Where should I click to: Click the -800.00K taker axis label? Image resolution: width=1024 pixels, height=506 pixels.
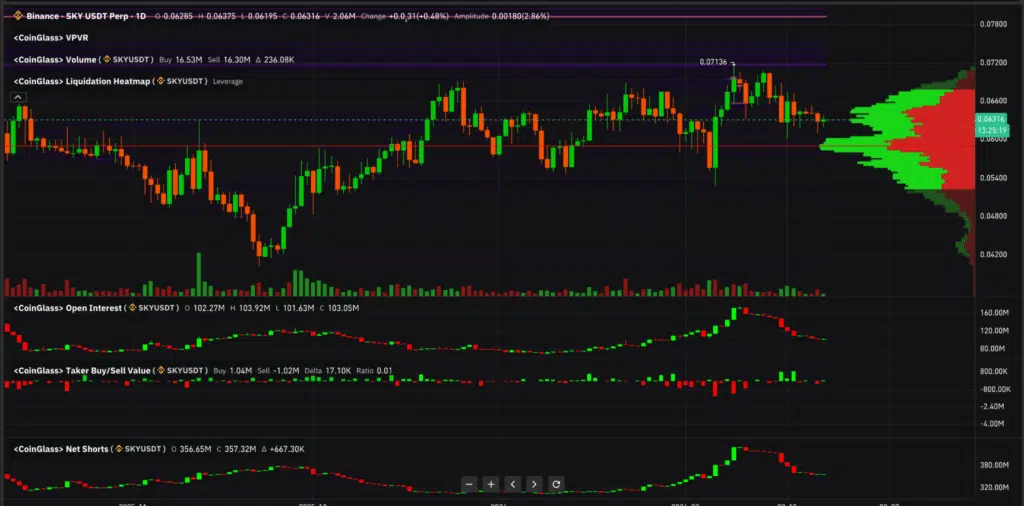pyautogui.click(x=994, y=389)
